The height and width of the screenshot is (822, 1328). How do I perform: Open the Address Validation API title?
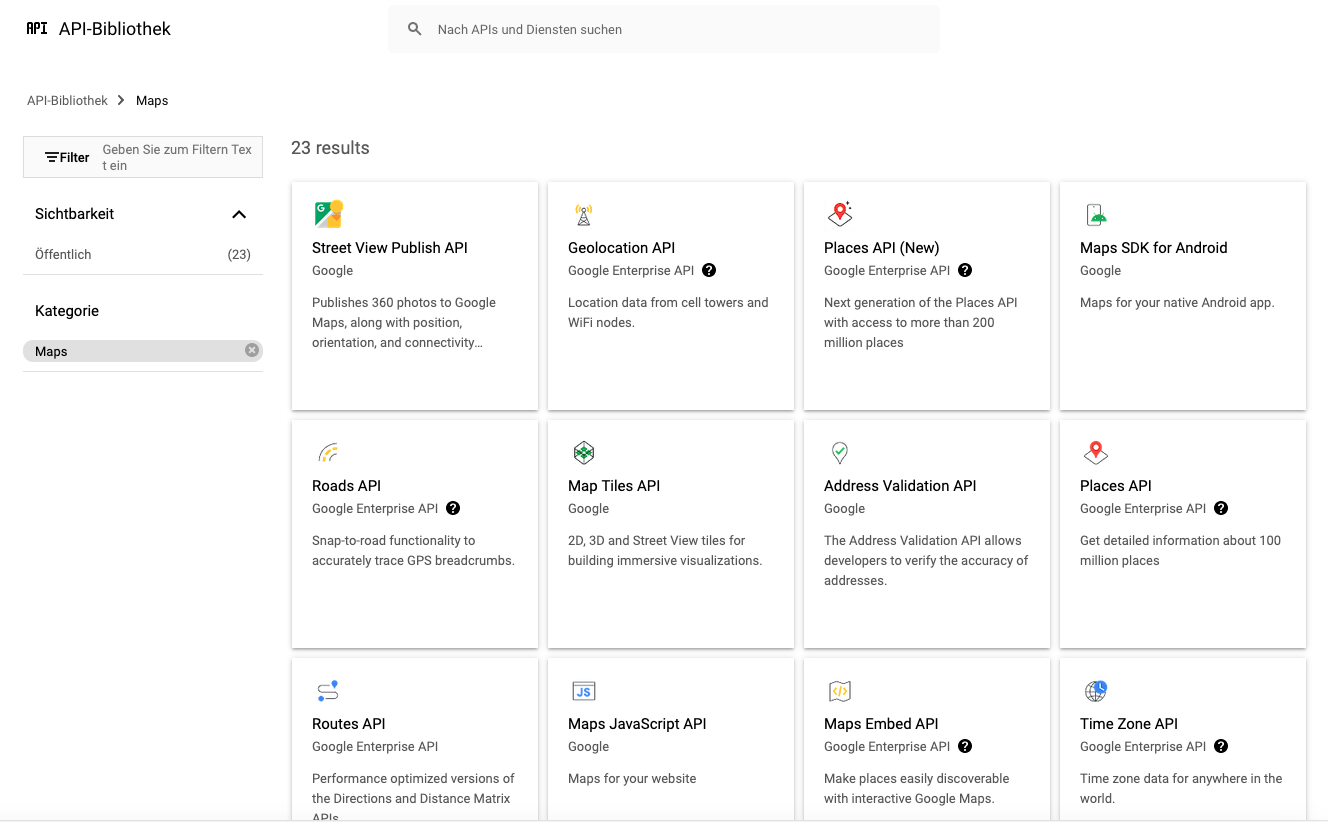click(900, 486)
